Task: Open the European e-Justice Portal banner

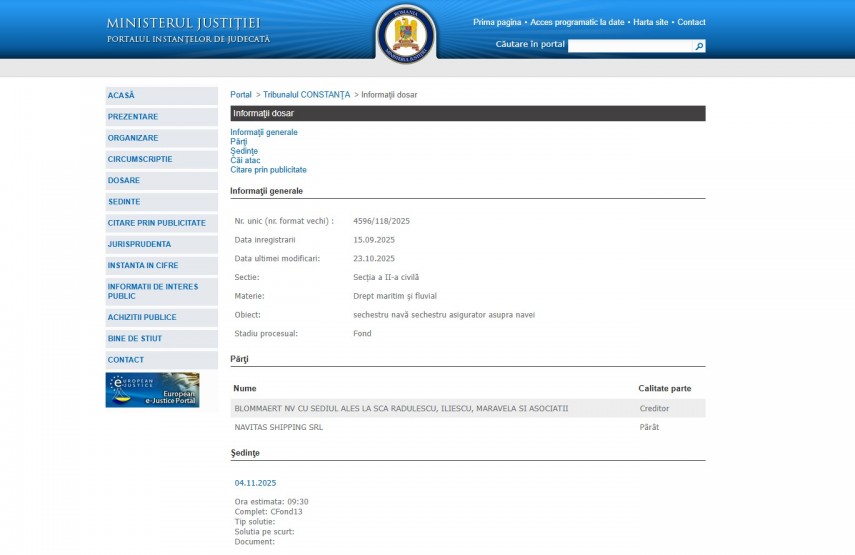Action: coord(152,390)
